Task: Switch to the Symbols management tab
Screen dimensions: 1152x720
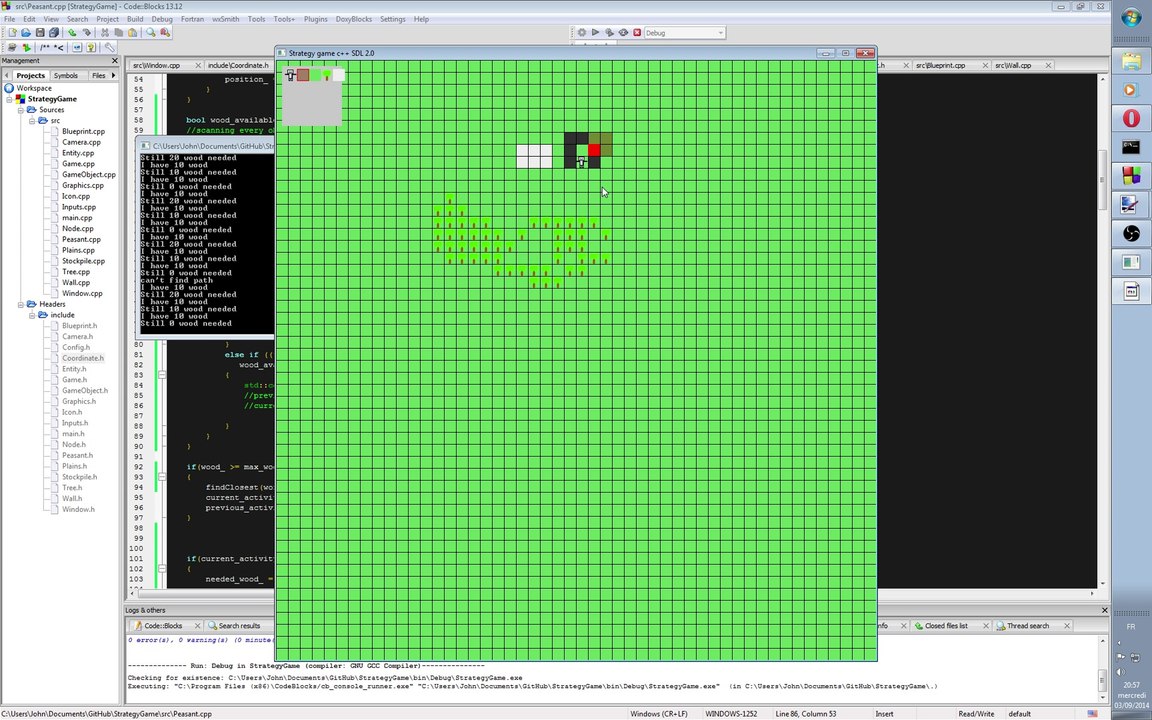Action: [65, 75]
